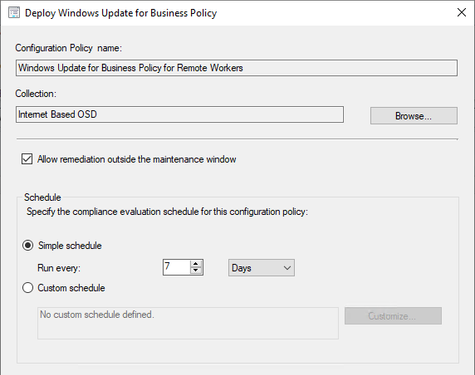Focus the Configuration Policy name text field
This screenshot has width=475, height=375.
click(x=237, y=68)
